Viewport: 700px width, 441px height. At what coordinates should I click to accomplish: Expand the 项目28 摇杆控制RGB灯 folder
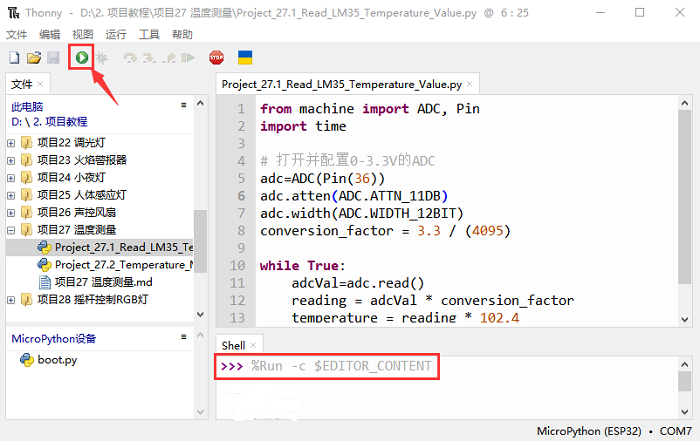coord(11,299)
